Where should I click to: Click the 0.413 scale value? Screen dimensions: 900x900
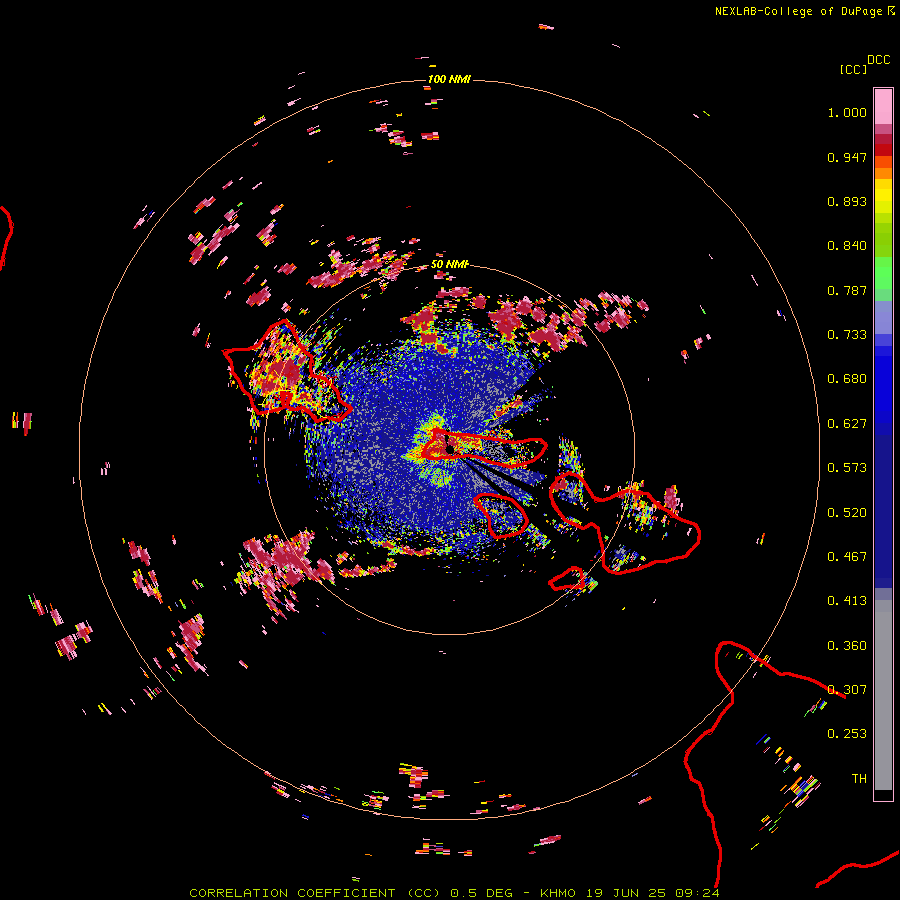click(x=847, y=601)
